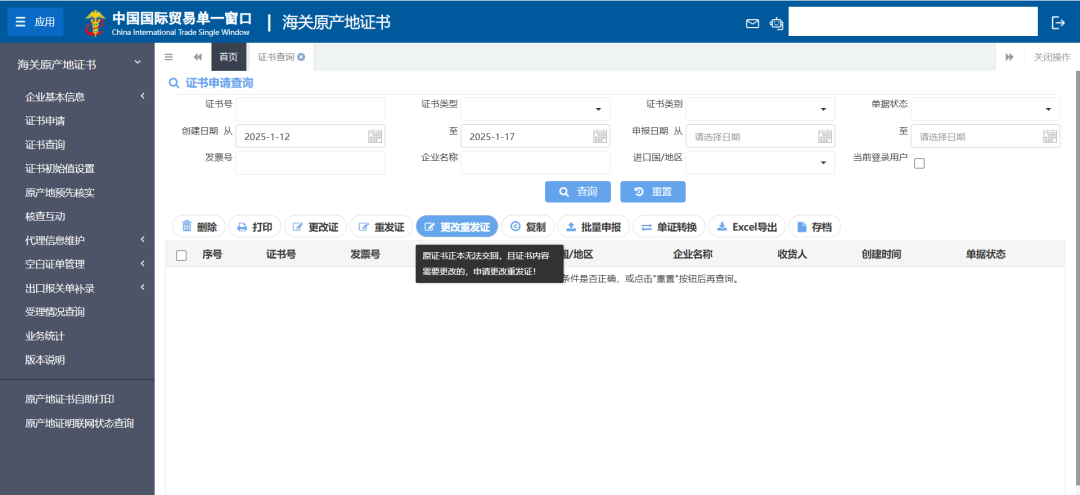The image size is (1080, 495).
Task: Click the 单证转换 convert button
Action: tap(669, 227)
